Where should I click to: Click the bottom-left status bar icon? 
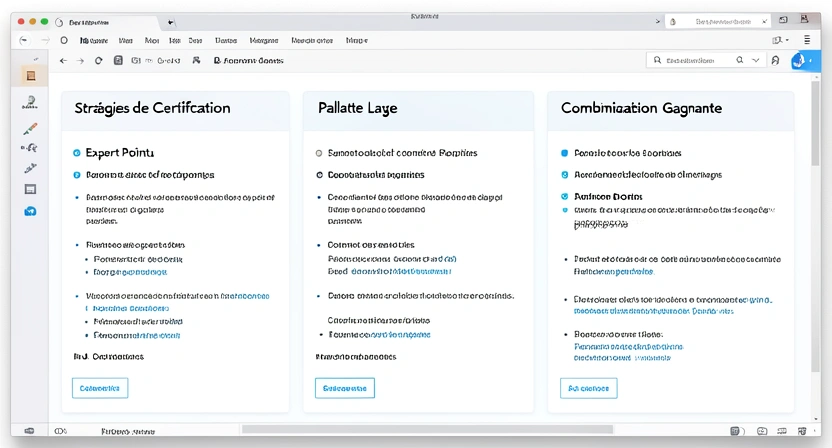pos(30,431)
